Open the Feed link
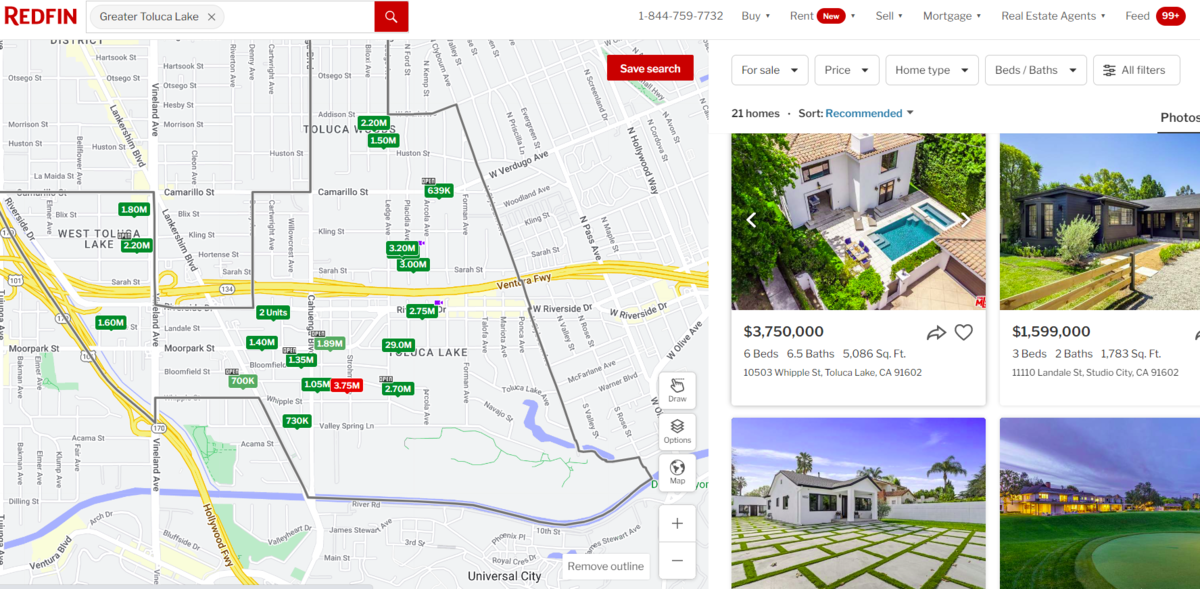This screenshot has width=1200, height=589. pyautogui.click(x=1137, y=16)
